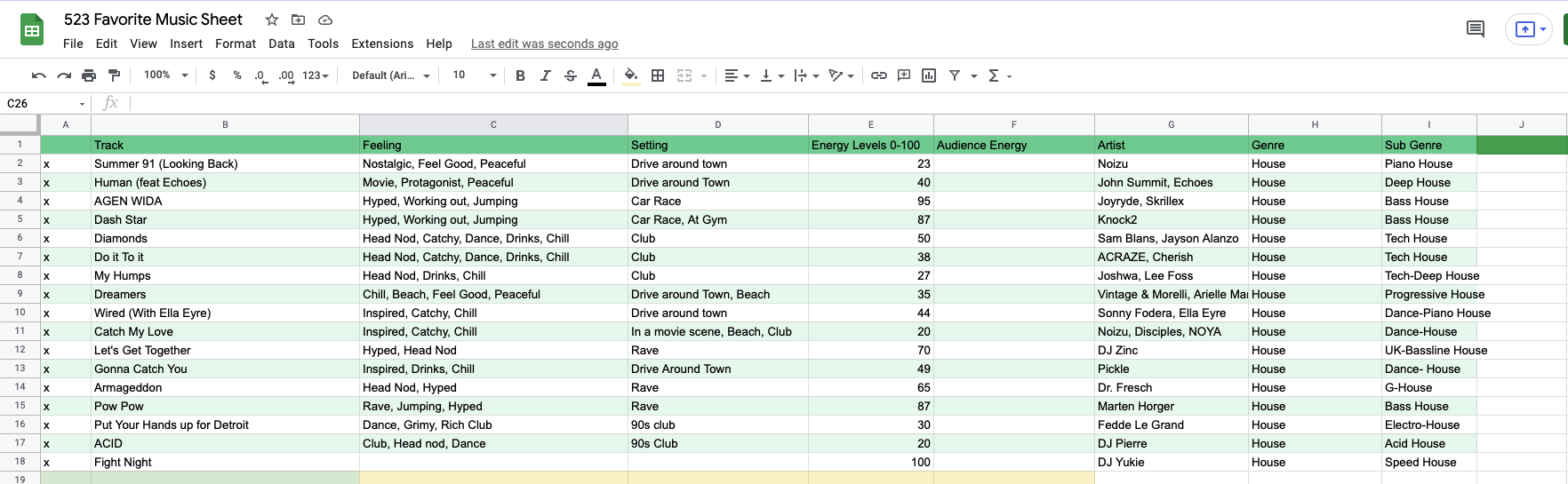The height and width of the screenshot is (484, 1568).
Task: Click 'Feeling' header cell
Action: click(x=493, y=145)
